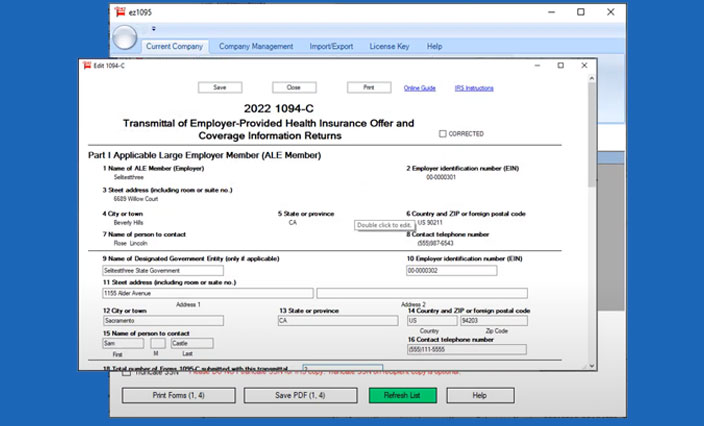The width and height of the screenshot is (704, 426).
Task: Click the Designated Government Entity name field
Action: point(163,271)
